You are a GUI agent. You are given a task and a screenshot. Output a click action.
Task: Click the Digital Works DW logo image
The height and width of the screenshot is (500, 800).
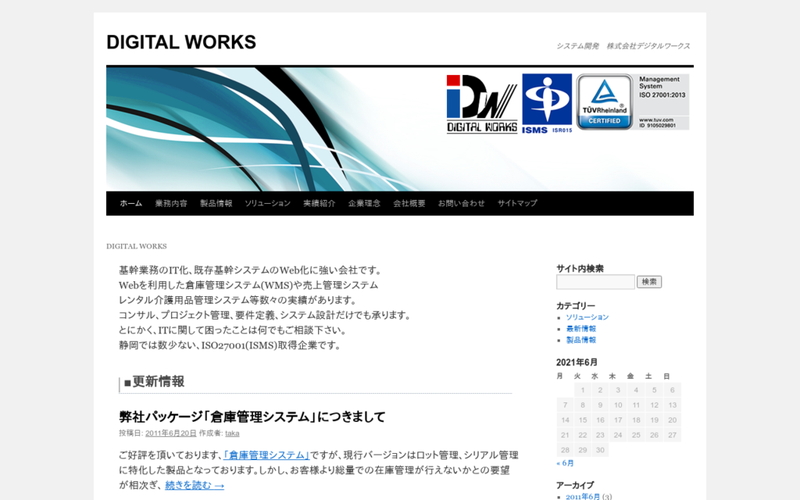tap(481, 103)
